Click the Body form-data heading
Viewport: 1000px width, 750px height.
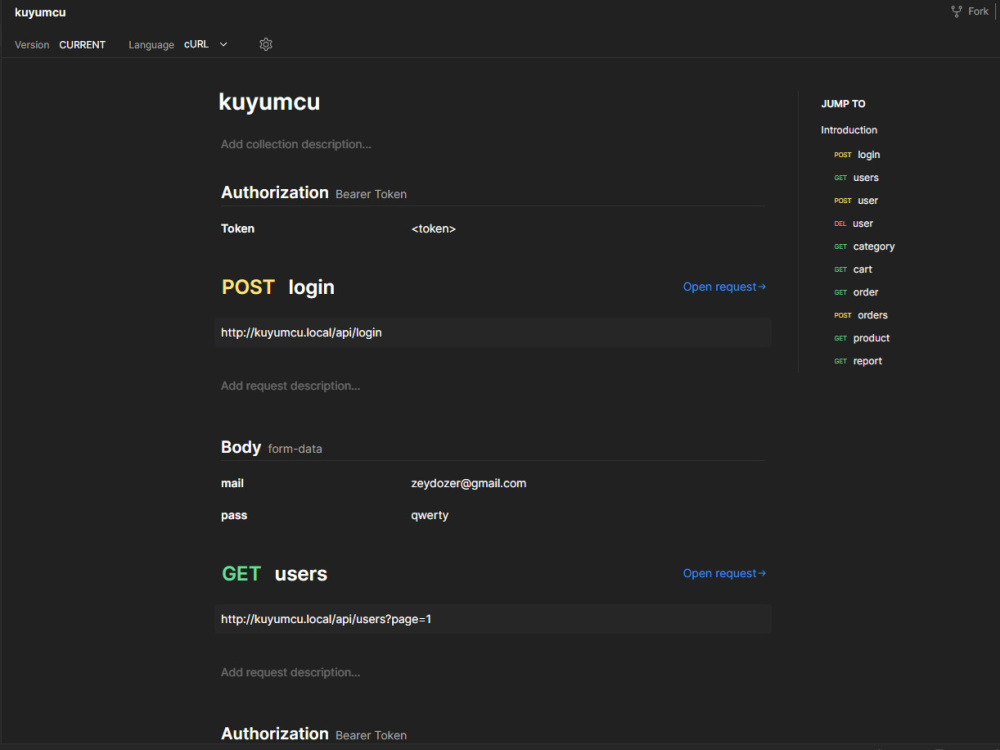pyautogui.click(x=271, y=448)
